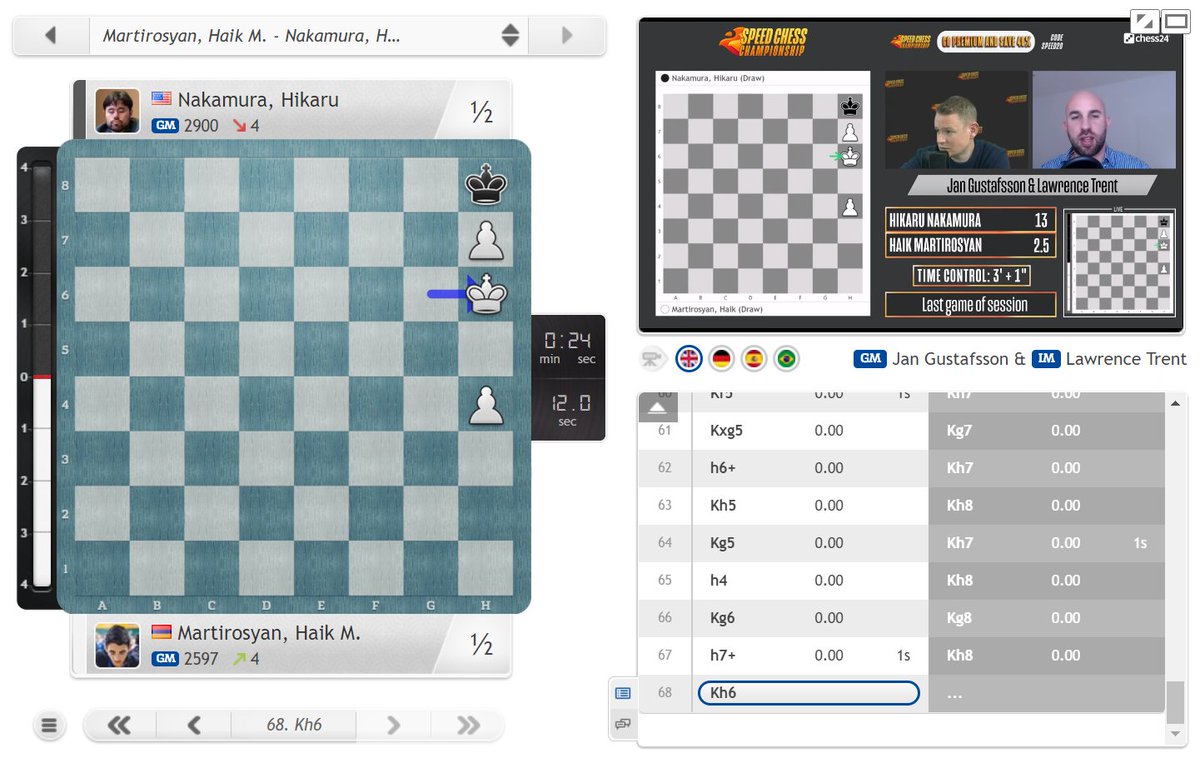Select highlighted move 68 Kh6
Image resolution: width=1200 pixels, height=758 pixels.
[808, 693]
